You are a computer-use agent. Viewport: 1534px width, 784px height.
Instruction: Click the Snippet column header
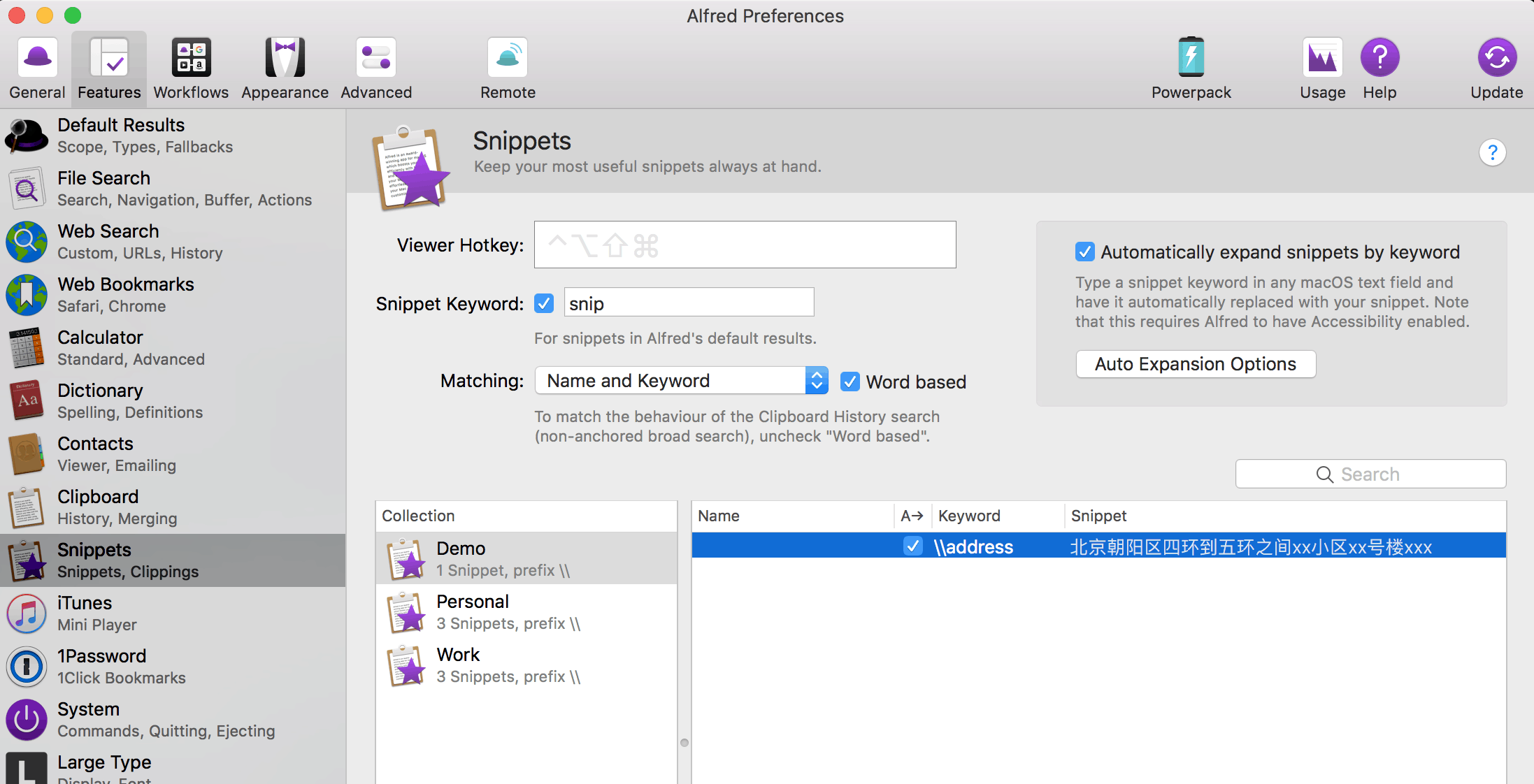[x=1285, y=516]
